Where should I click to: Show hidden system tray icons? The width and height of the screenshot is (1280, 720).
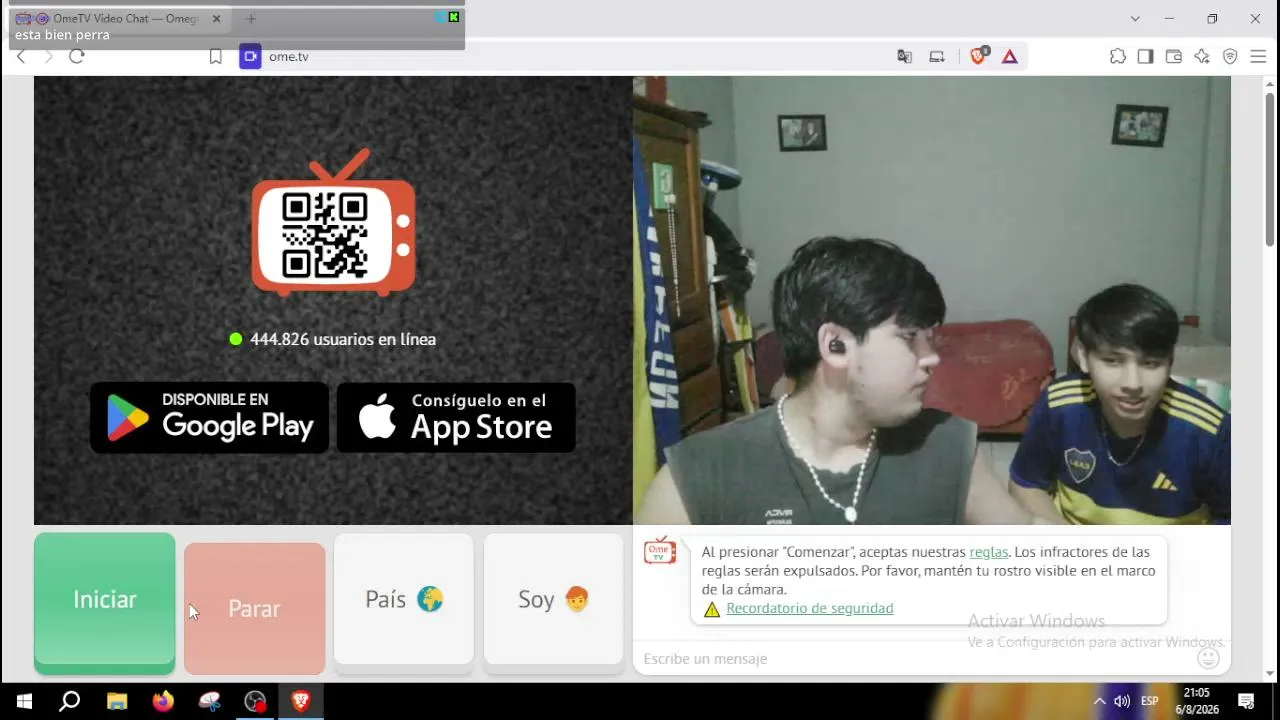click(1099, 701)
